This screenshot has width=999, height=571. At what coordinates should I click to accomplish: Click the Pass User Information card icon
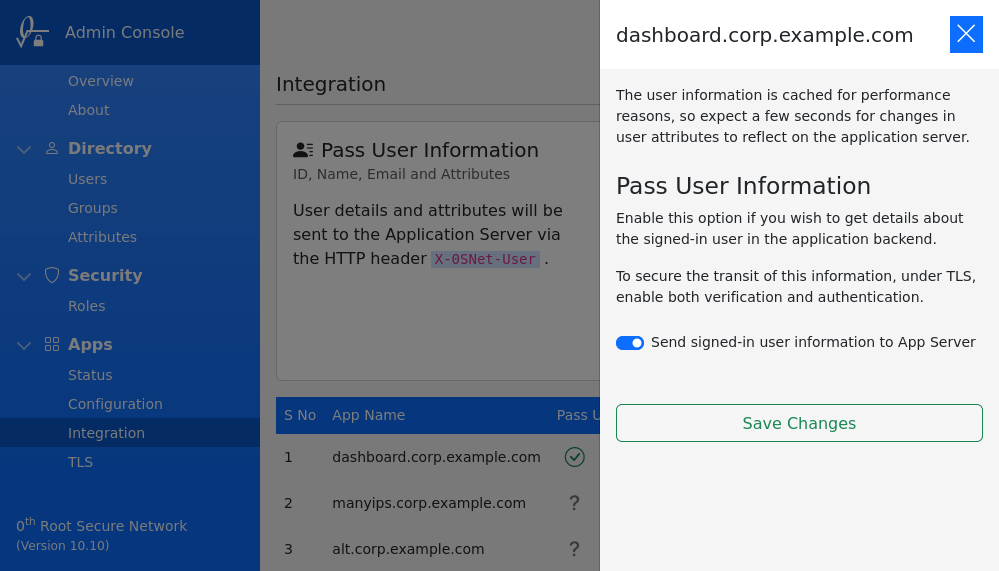point(303,150)
